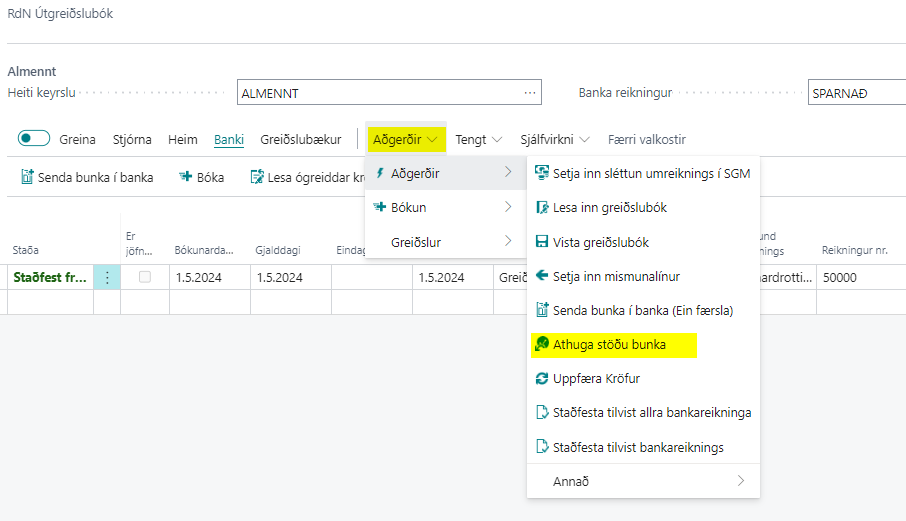The image size is (906, 521).
Task: Click the Setja inn mismunalínur arrow icon
Action: pyautogui.click(x=542, y=276)
